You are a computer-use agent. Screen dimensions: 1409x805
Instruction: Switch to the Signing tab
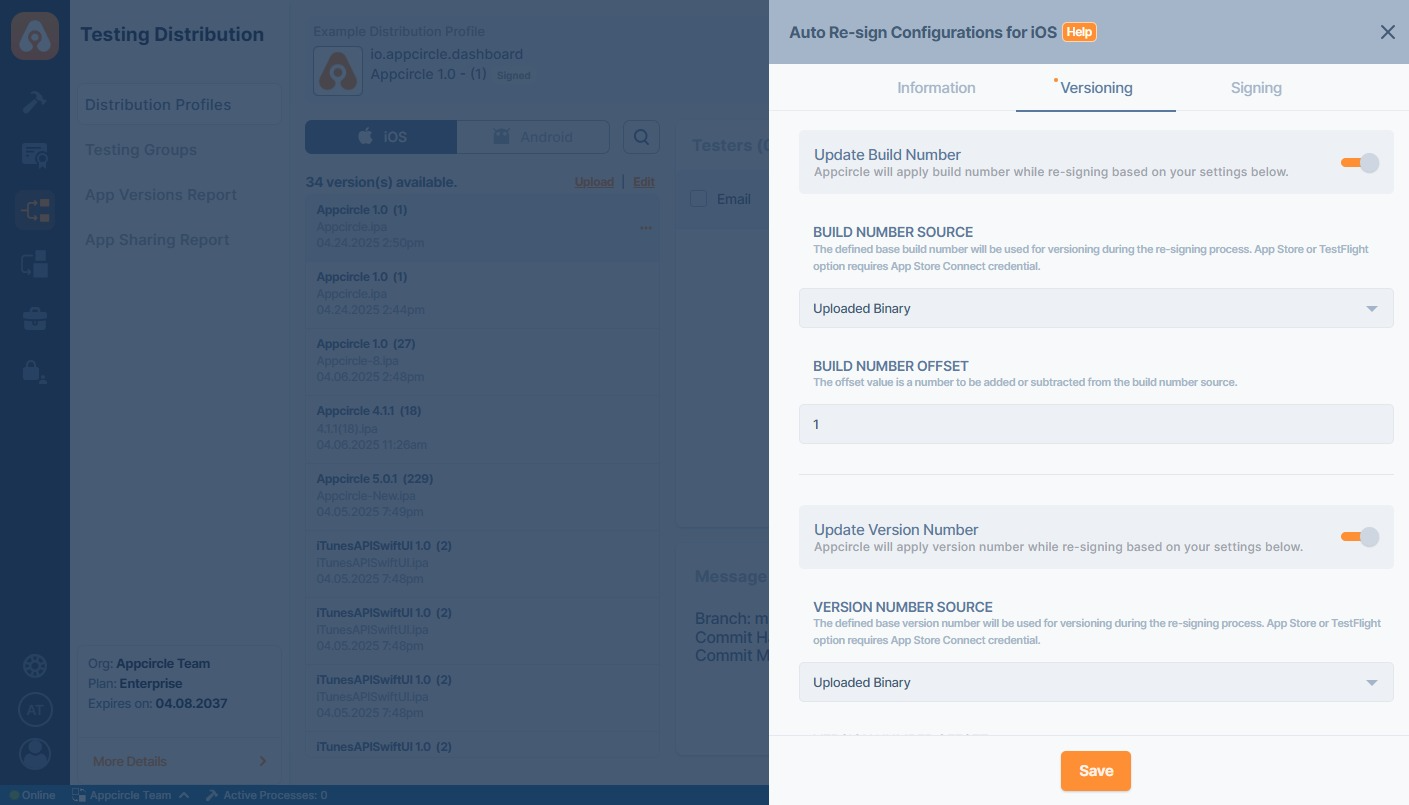click(1255, 88)
